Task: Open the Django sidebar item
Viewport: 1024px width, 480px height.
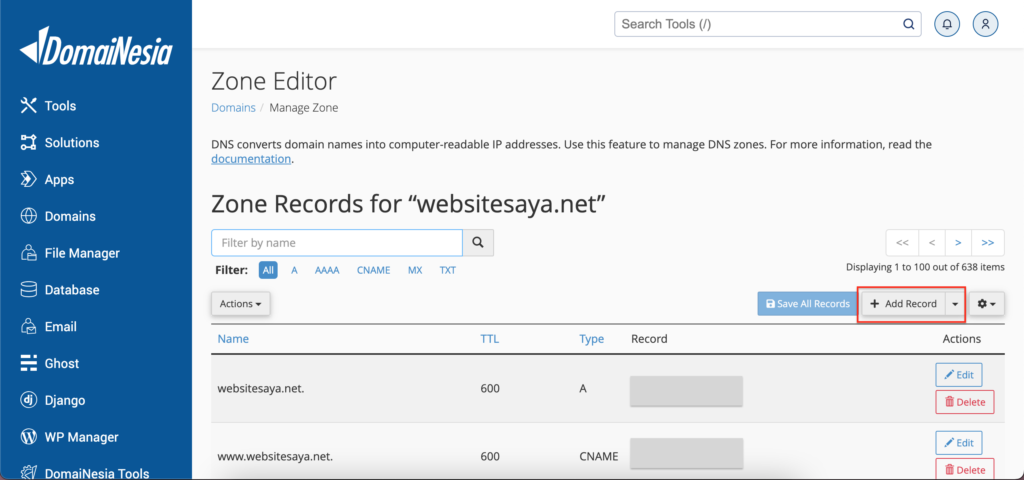Action: point(65,400)
